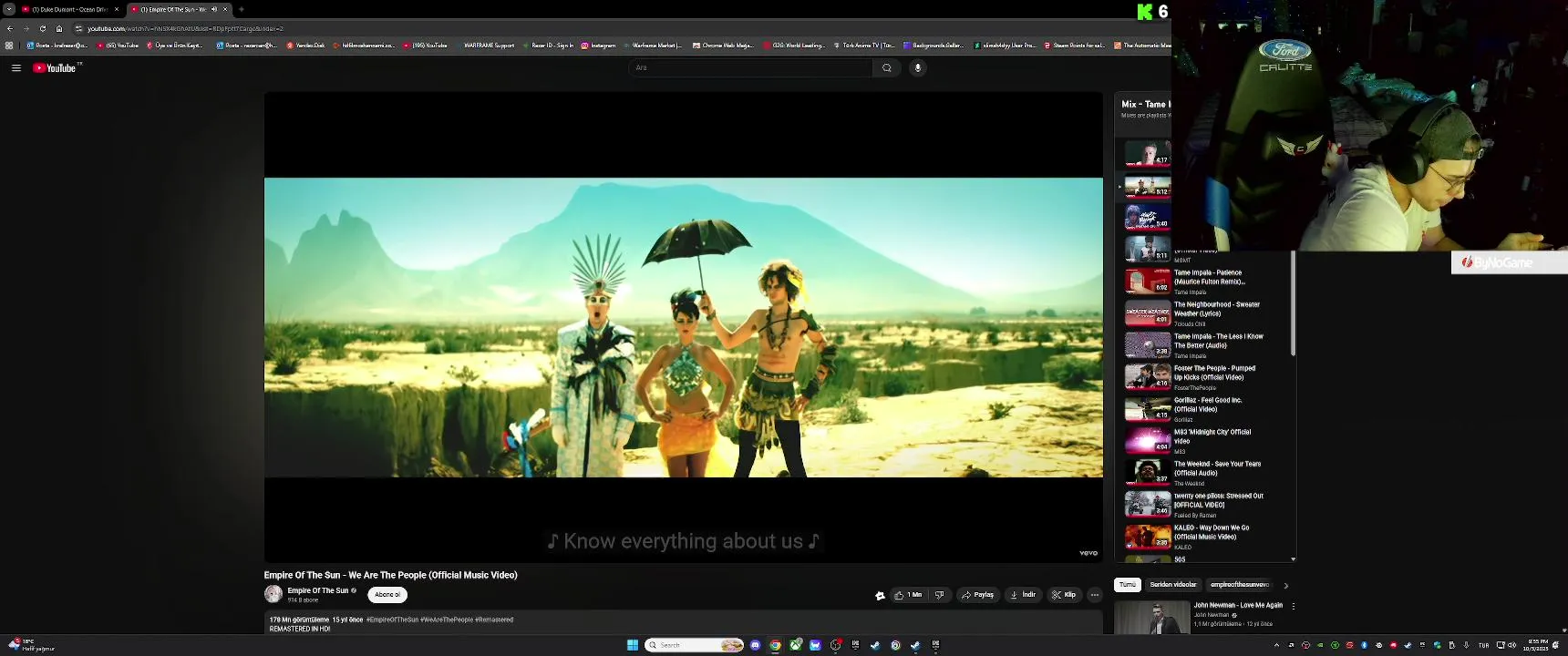Like the video with thumbs-up 1 Mn
This screenshot has height=656, width=1568.
[x=908, y=595]
